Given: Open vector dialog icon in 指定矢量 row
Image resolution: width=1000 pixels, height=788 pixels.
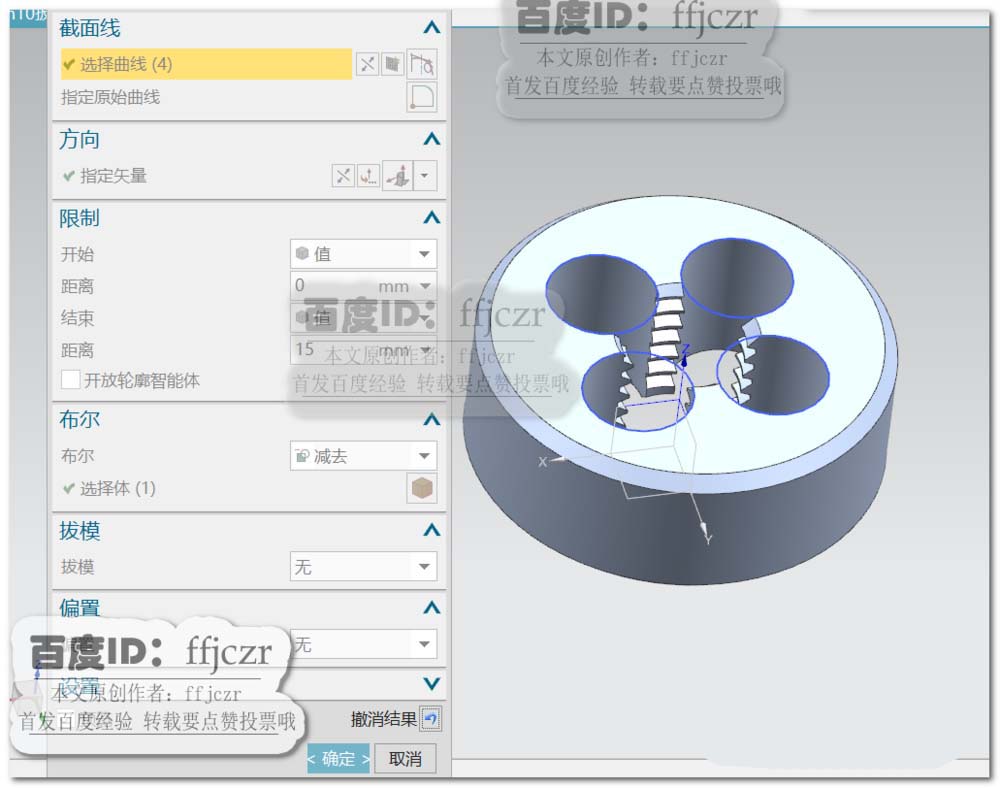Looking at the screenshot, I should click(368, 175).
